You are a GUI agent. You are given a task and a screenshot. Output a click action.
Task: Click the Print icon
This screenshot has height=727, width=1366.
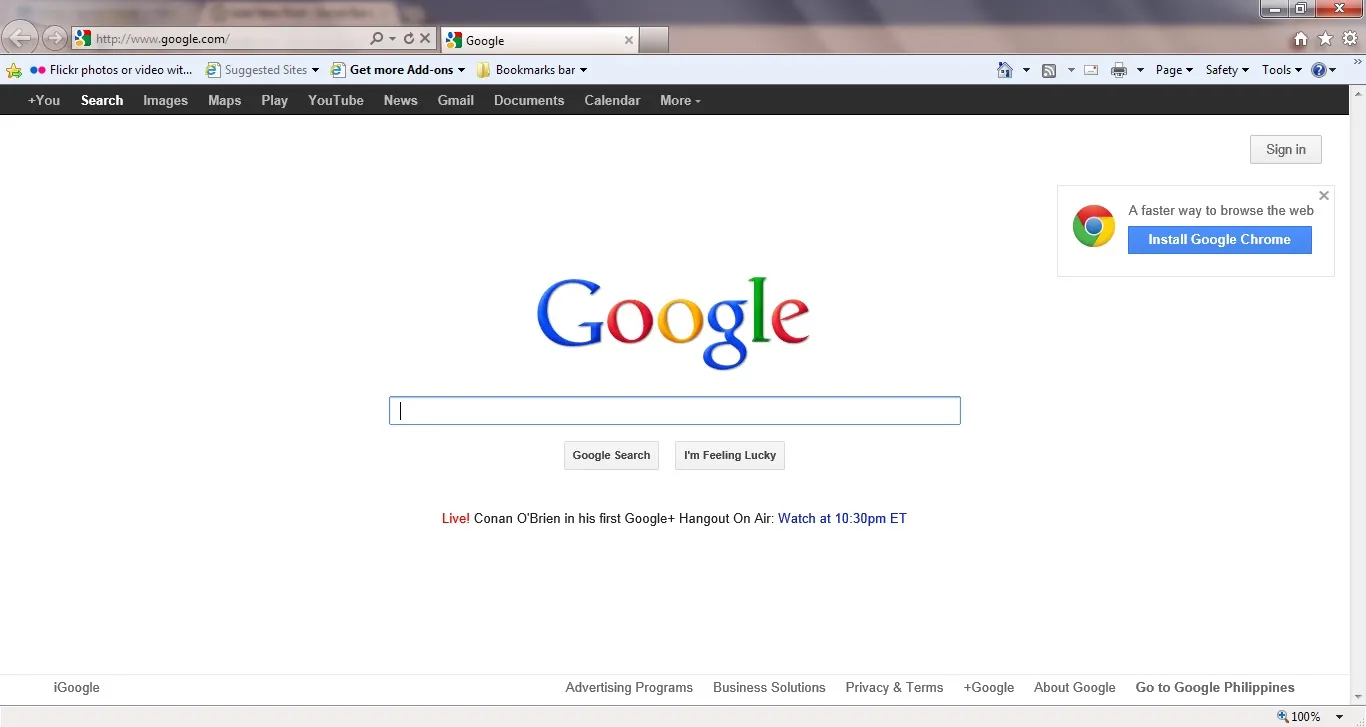pos(1119,70)
